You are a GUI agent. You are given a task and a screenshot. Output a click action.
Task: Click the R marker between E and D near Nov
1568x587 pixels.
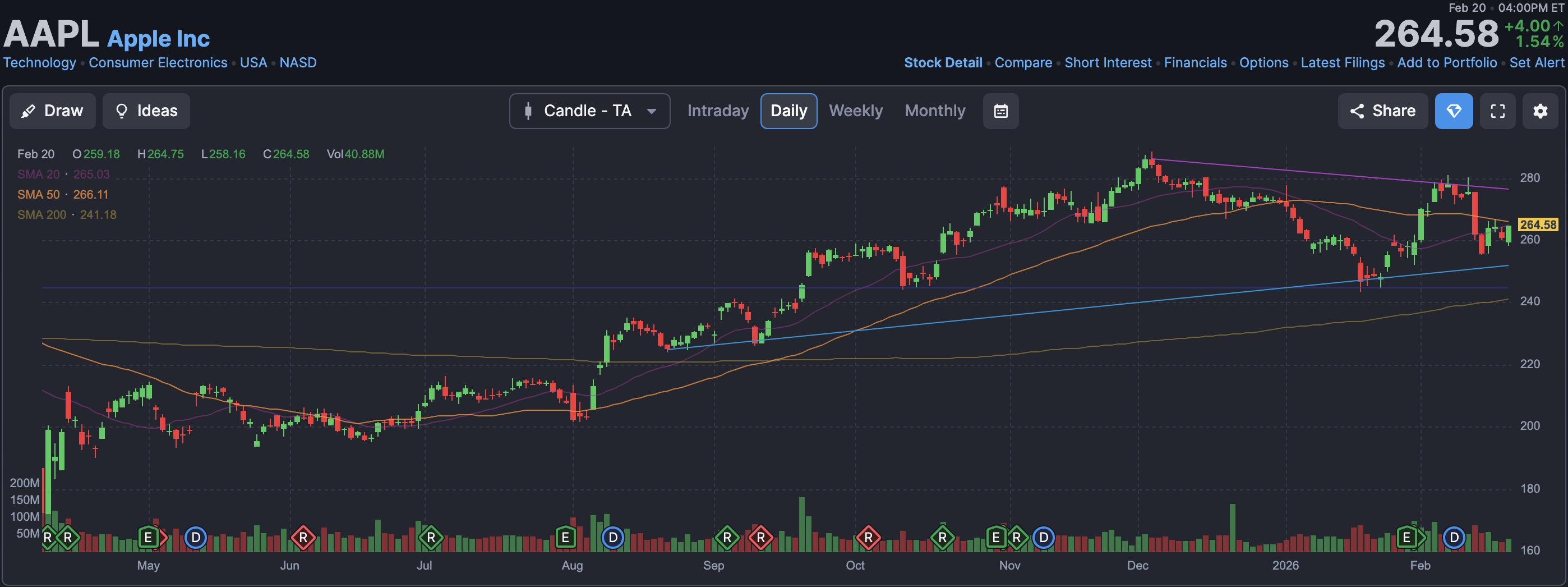point(1017,538)
